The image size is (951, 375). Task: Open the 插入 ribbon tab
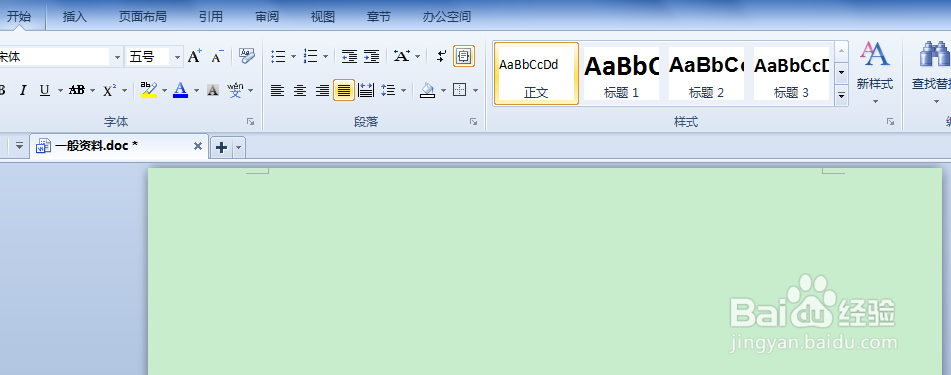pyautogui.click(x=75, y=17)
